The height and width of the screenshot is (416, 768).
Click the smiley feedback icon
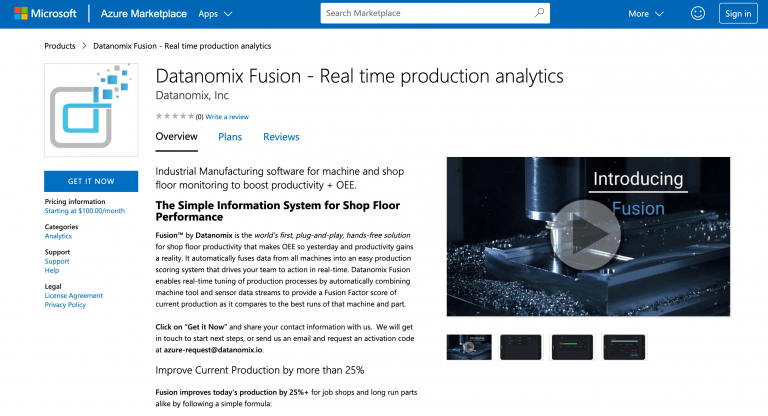click(x=698, y=13)
